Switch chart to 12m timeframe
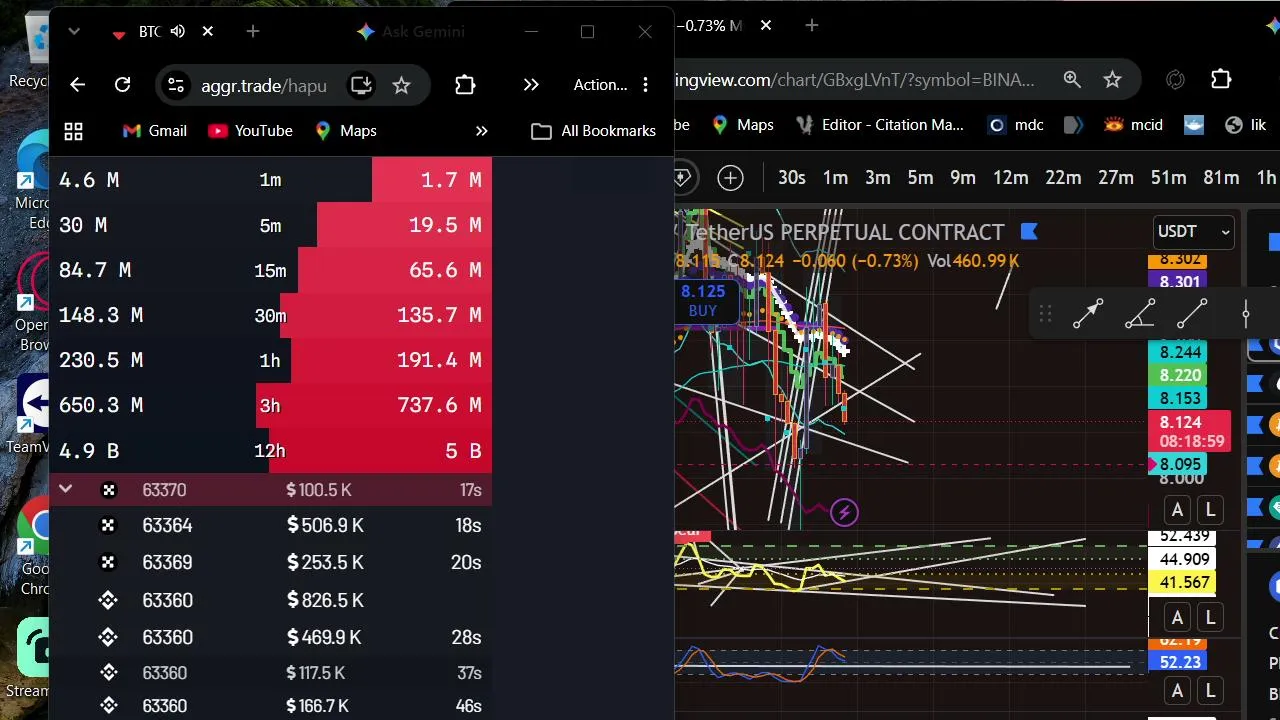1280x720 pixels. tap(1010, 178)
